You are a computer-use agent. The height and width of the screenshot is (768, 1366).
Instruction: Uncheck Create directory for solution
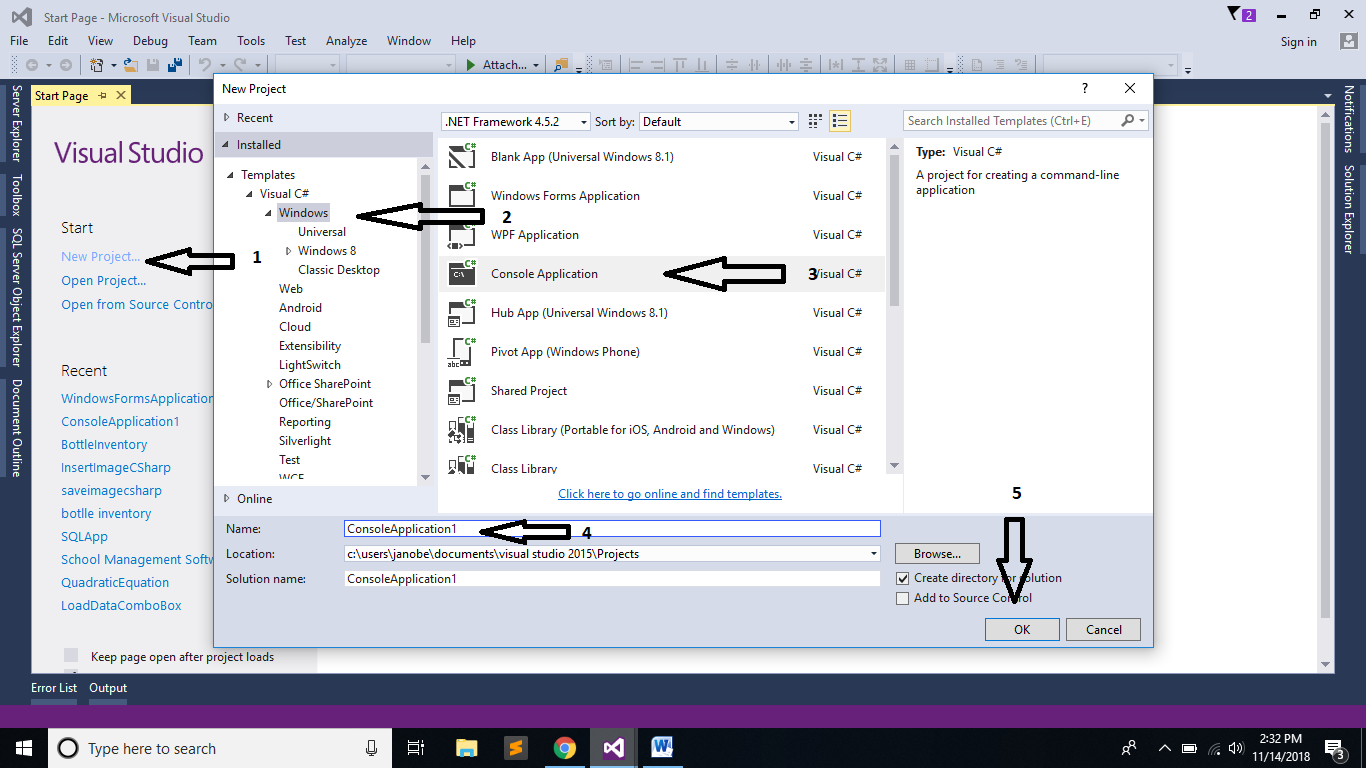[903, 578]
